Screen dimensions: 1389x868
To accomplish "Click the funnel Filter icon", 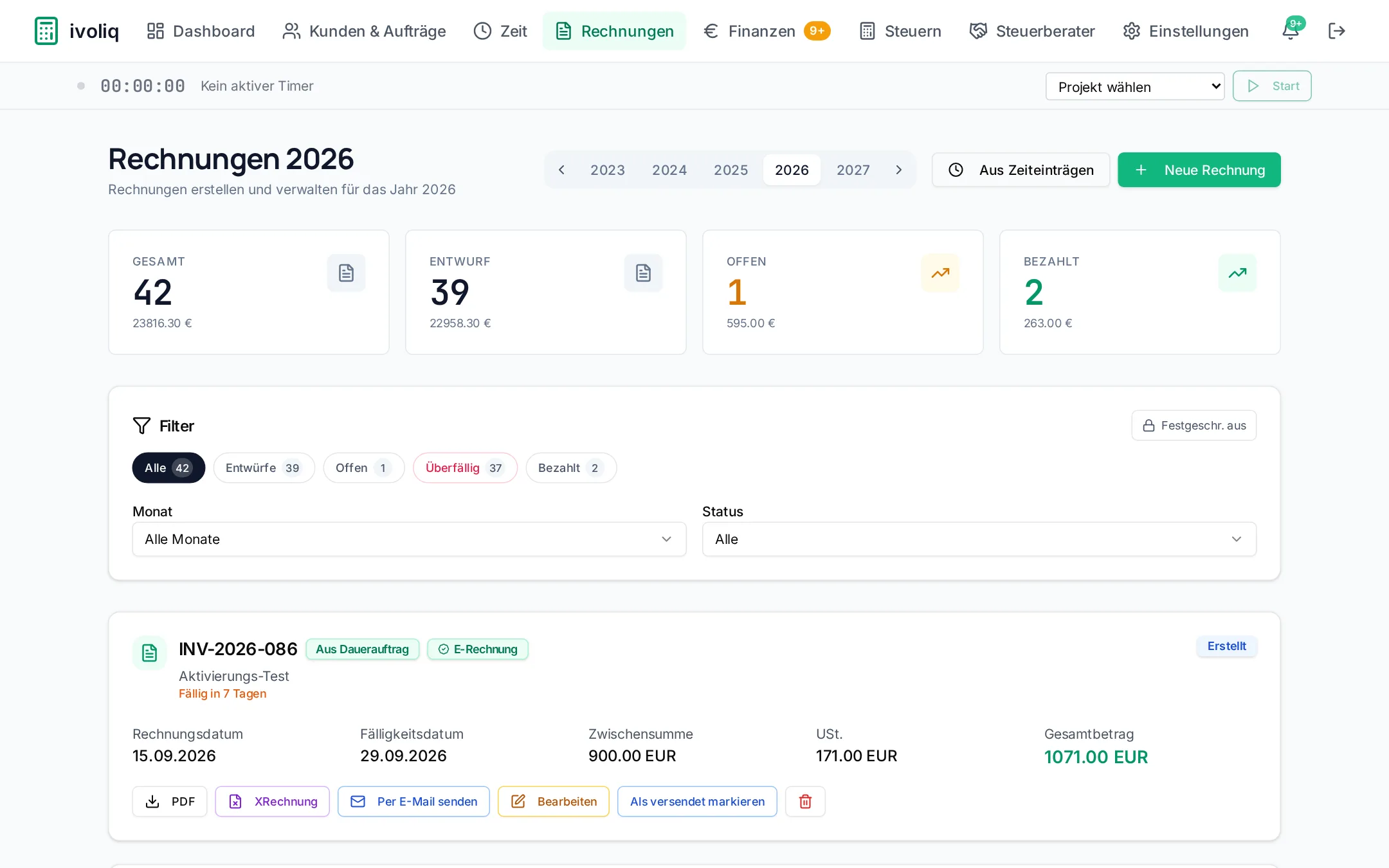I will point(141,426).
